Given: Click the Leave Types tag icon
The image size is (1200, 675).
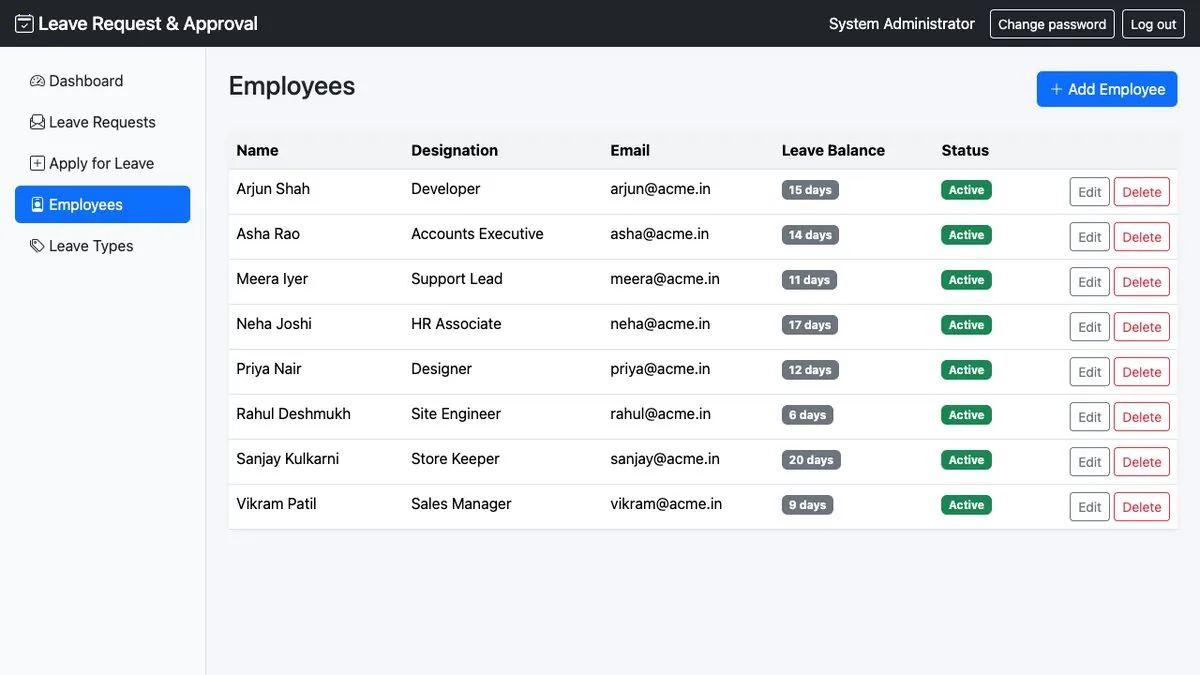Looking at the screenshot, I should 37,245.
